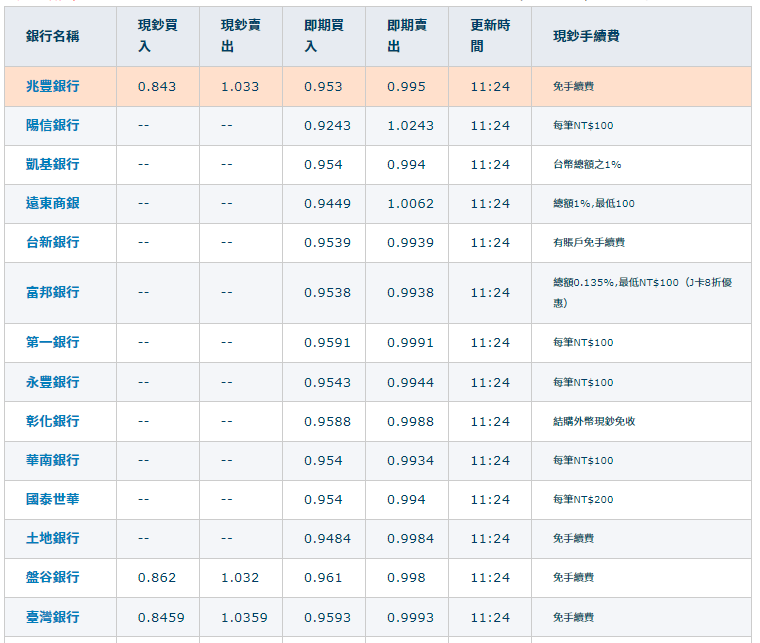Click the 富邦銀行 bank link
The width and height of the screenshot is (760, 643).
pyautogui.click(x=53, y=293)
